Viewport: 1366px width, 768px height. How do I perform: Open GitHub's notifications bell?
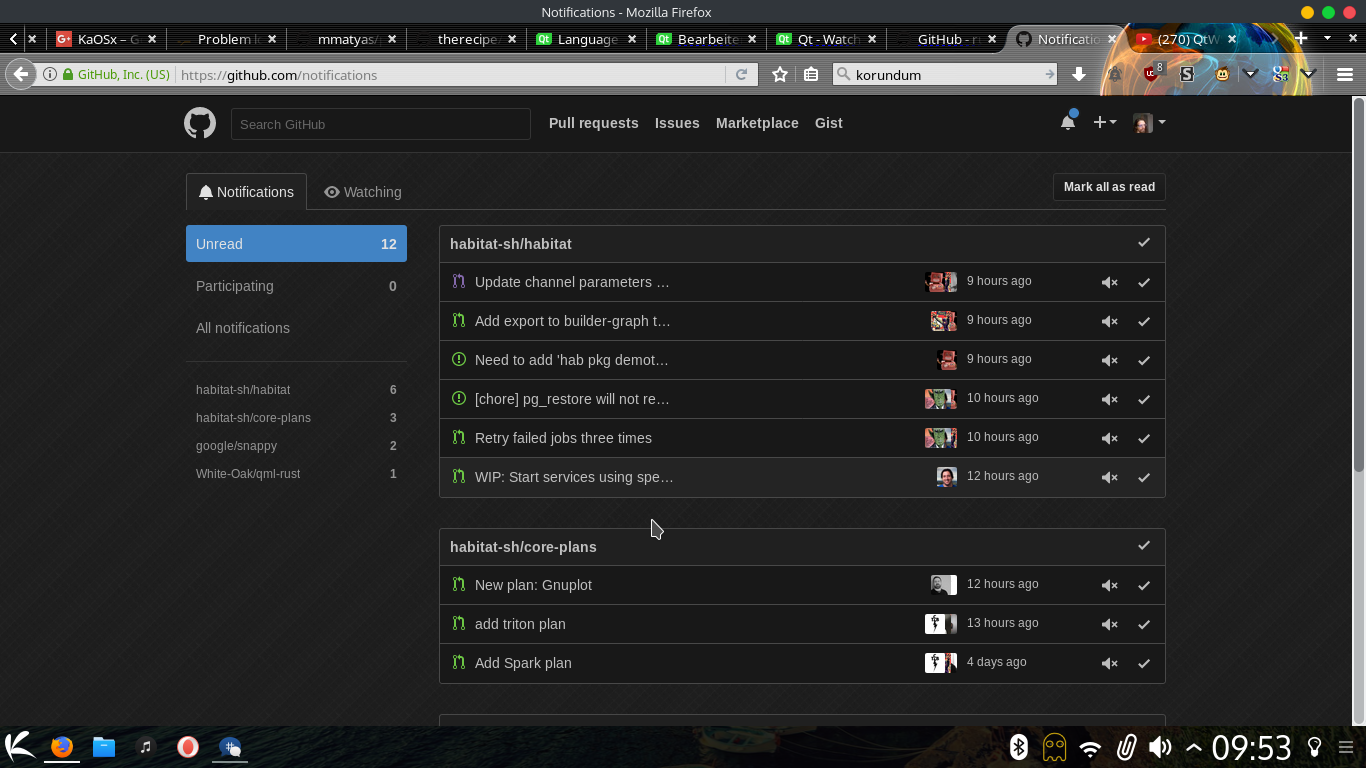1068,120
